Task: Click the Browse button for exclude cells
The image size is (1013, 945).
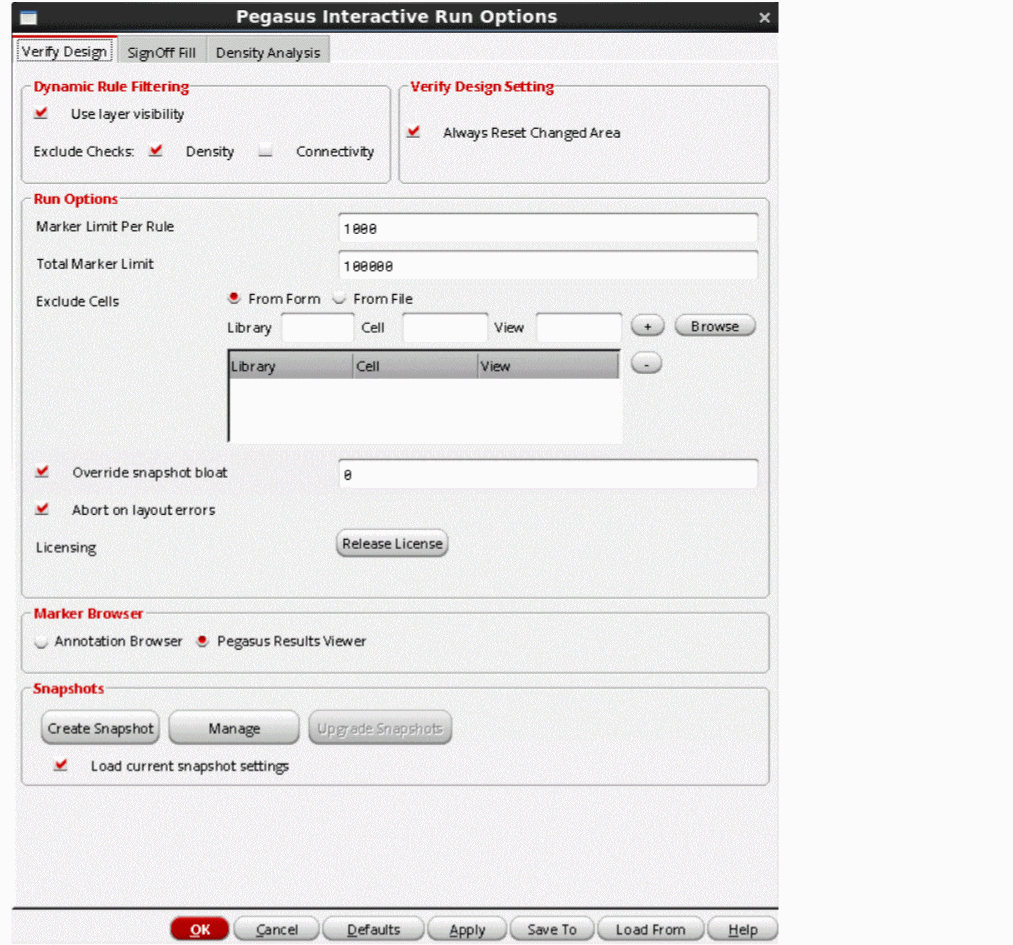Action: pyautogui.click(x=714, y=327)
